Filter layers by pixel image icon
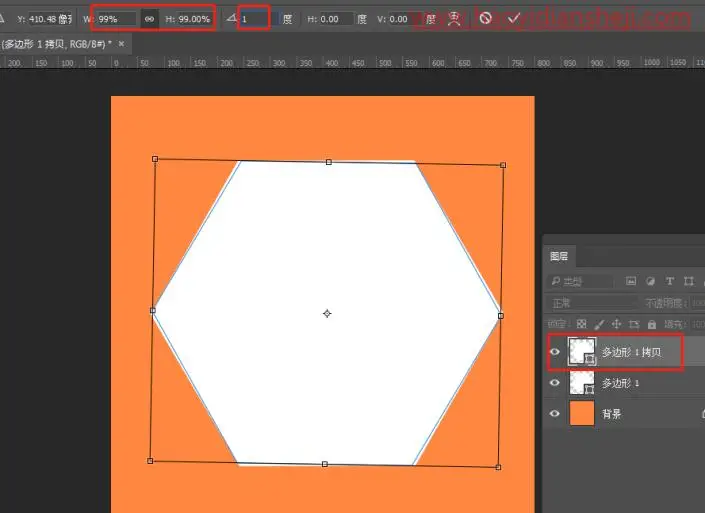Screen dimensions: 705x513 (631, 281)
